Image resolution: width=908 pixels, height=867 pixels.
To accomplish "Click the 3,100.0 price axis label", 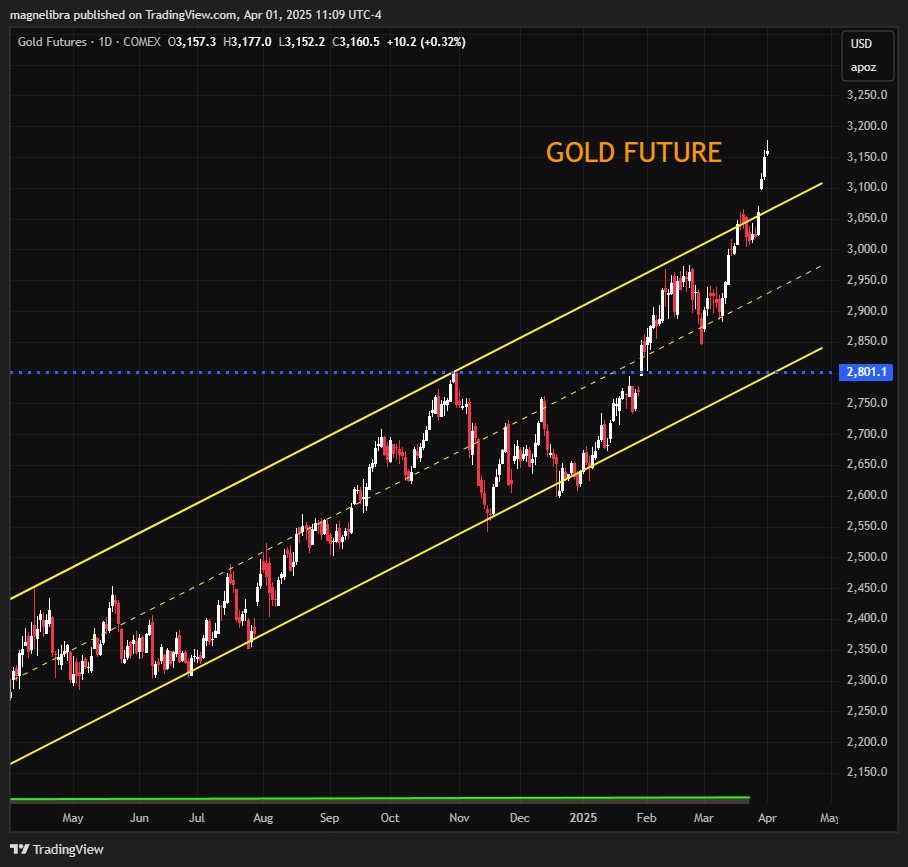I will pyautogui.click(x=867, y=186).
